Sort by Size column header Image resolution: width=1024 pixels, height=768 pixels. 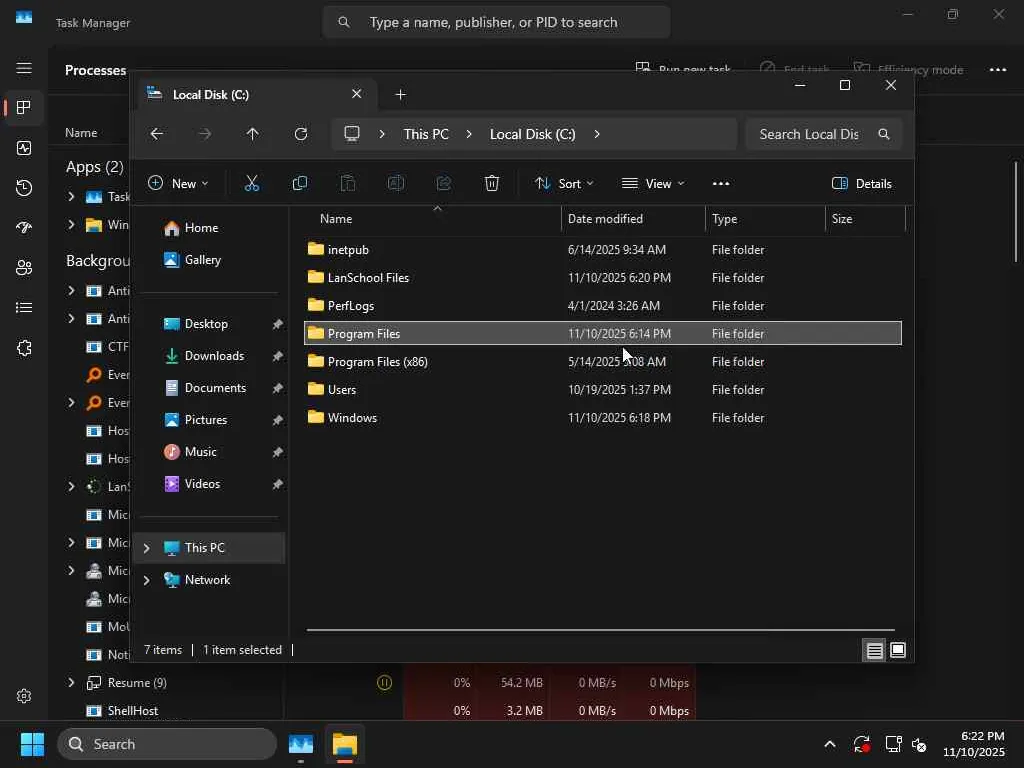click(x=865, y=219)
